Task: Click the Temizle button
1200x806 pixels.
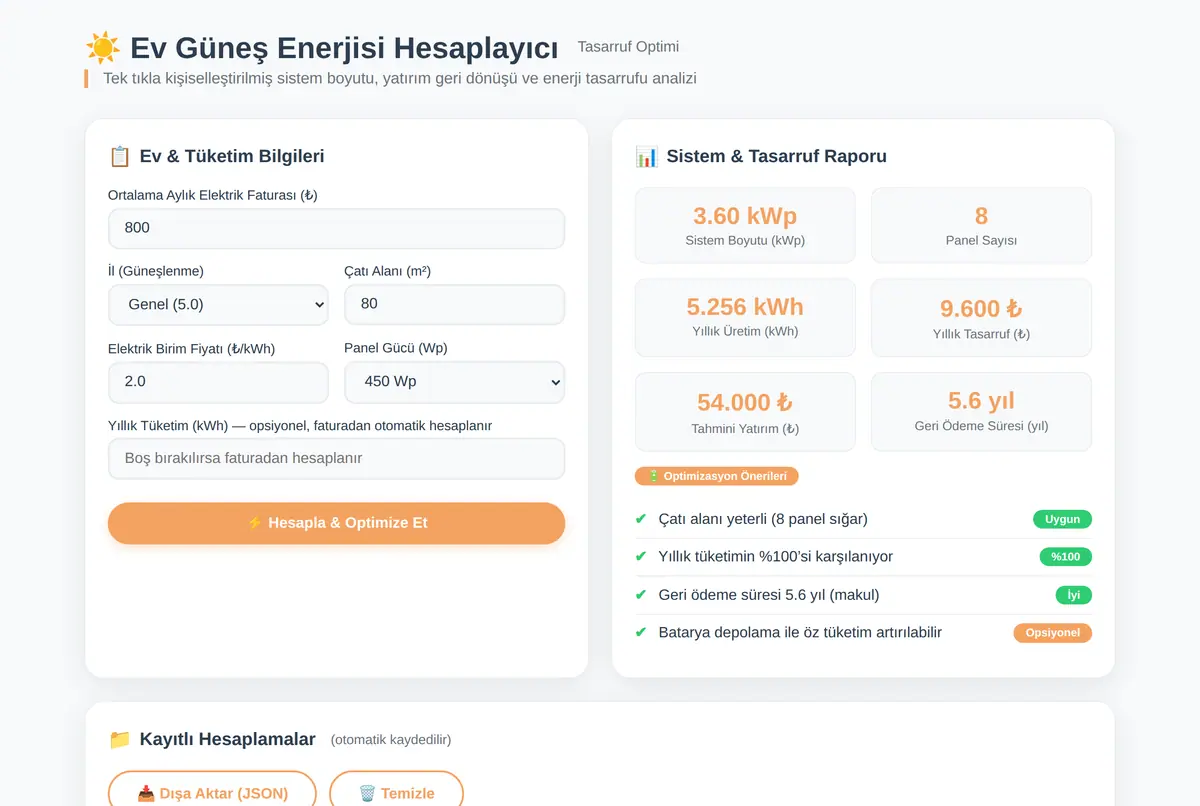Action: tap(396, 793)
